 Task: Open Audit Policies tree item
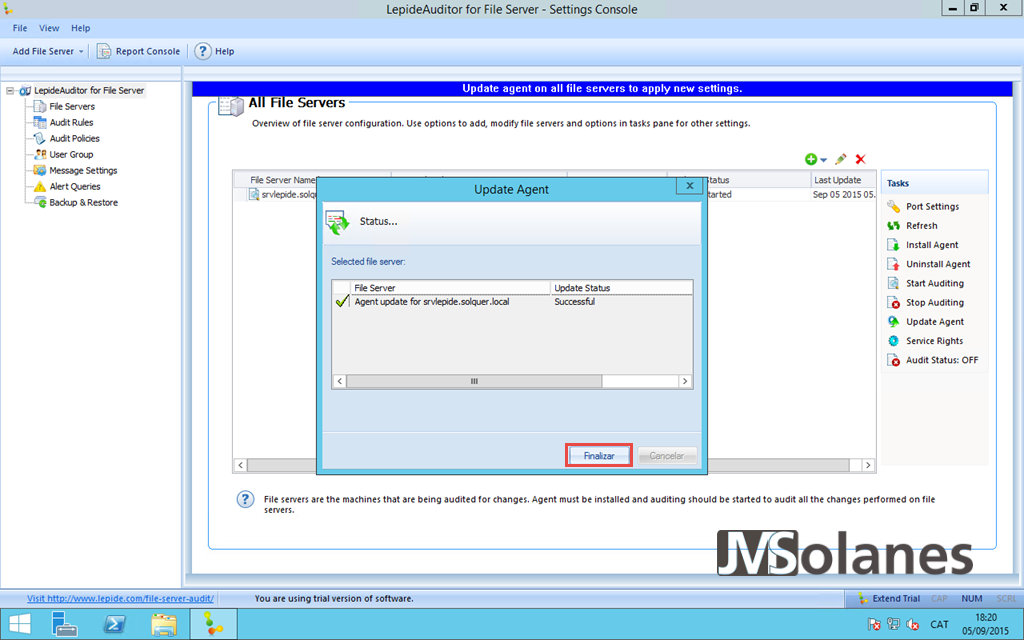pos(74,138)
